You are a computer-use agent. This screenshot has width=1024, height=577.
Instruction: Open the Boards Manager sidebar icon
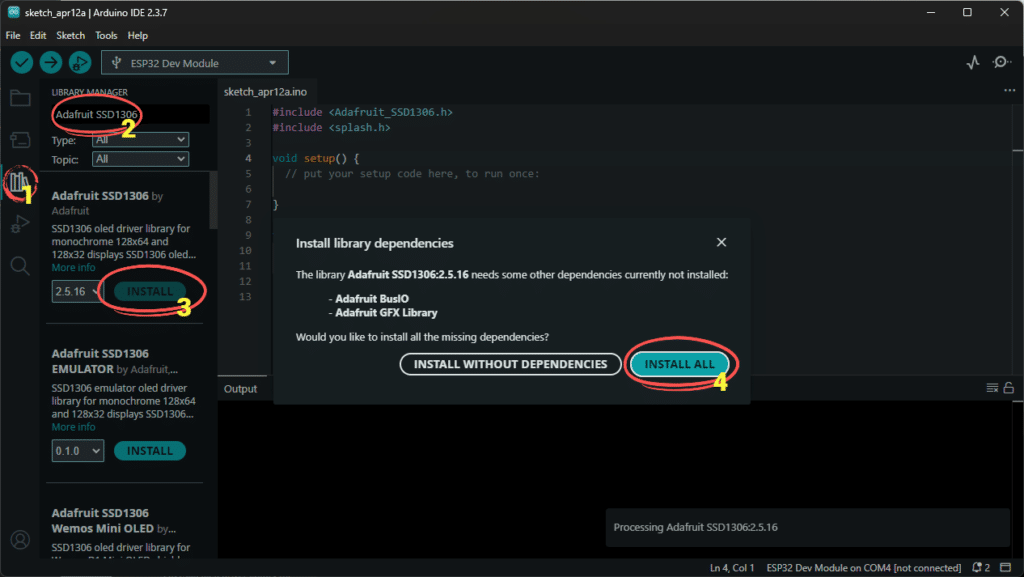tap(20, 140)
